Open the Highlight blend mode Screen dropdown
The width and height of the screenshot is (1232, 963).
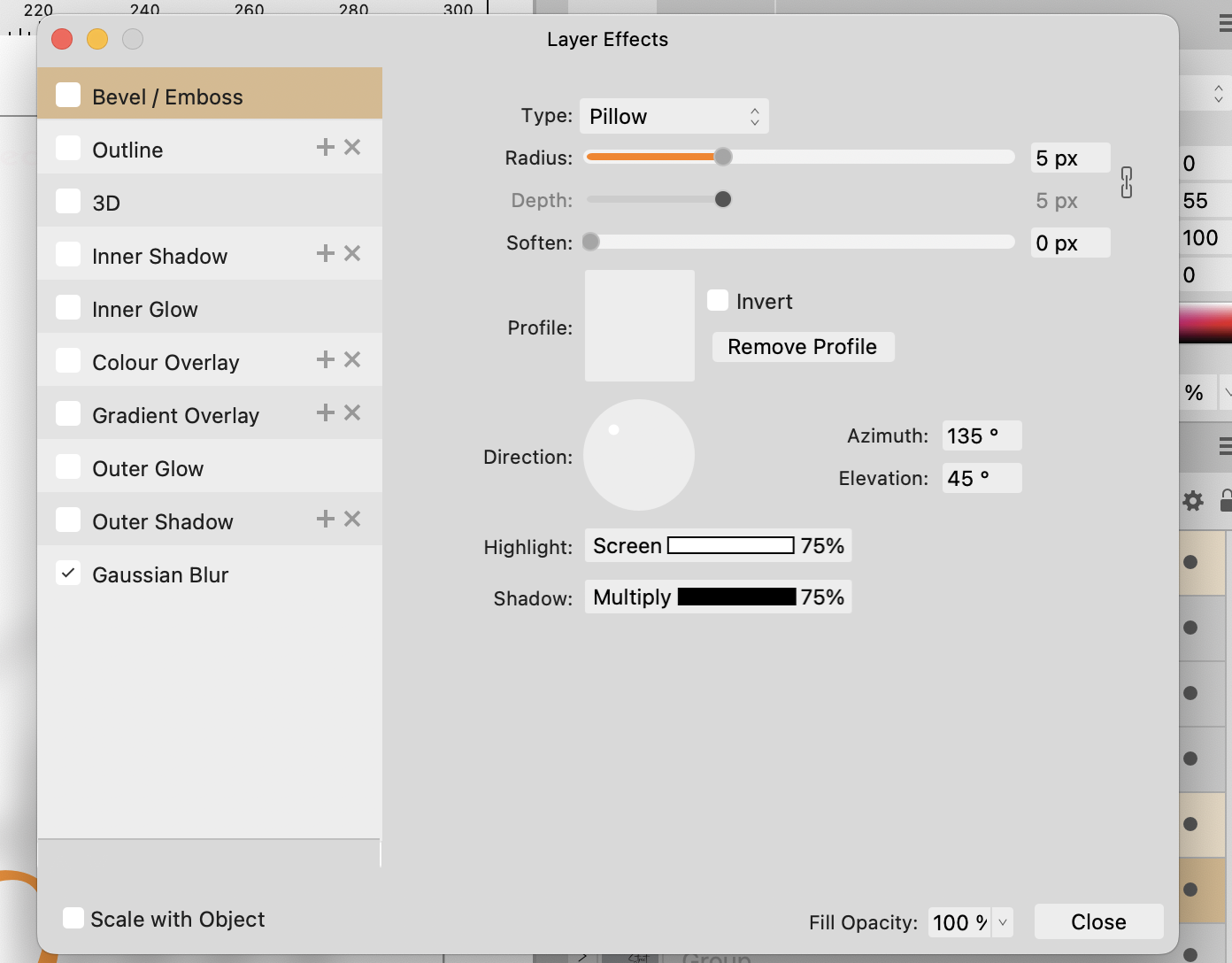click(627, 546)
